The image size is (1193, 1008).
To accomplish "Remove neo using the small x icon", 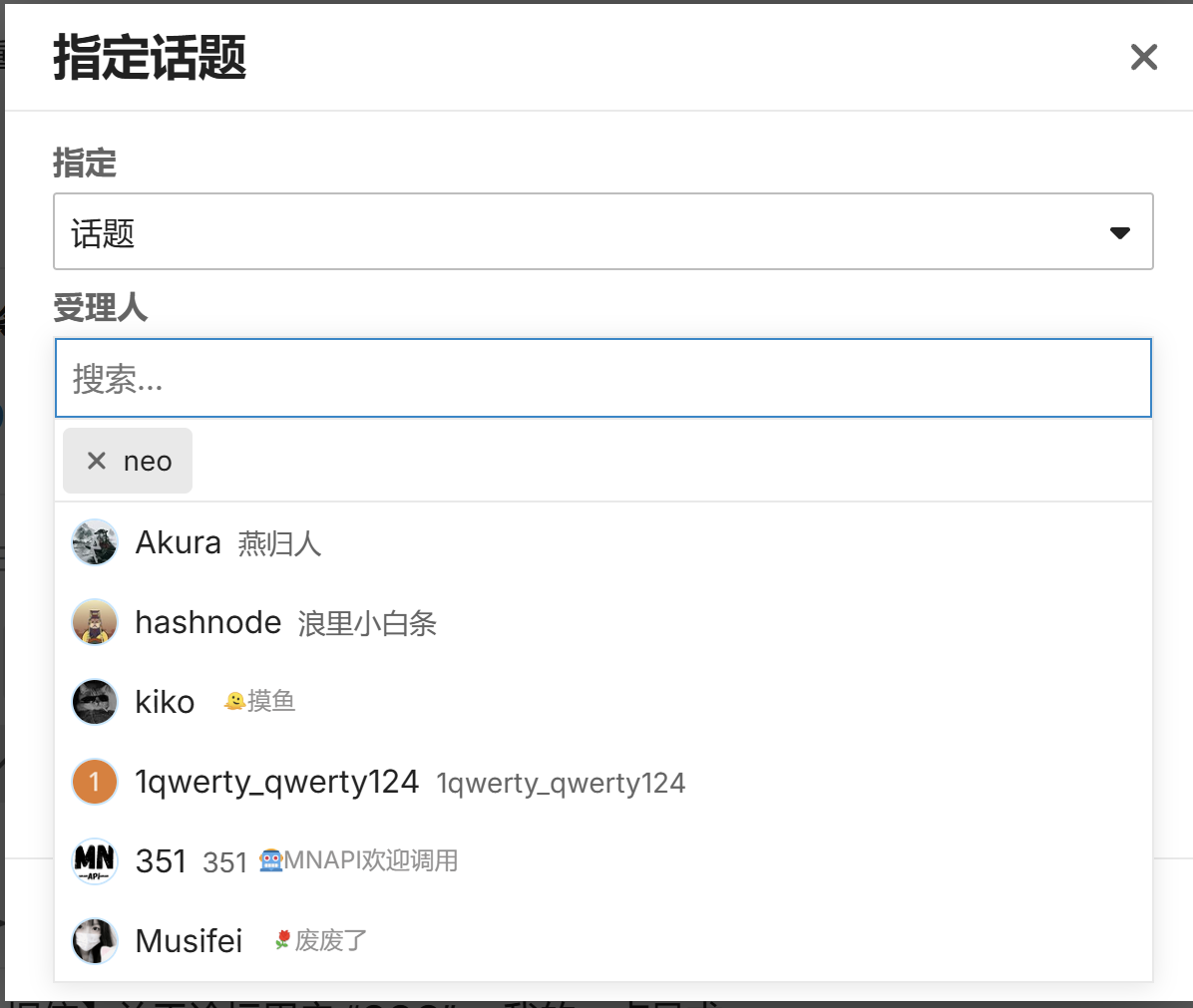I will pyautogui.click(x=97, y=461).
